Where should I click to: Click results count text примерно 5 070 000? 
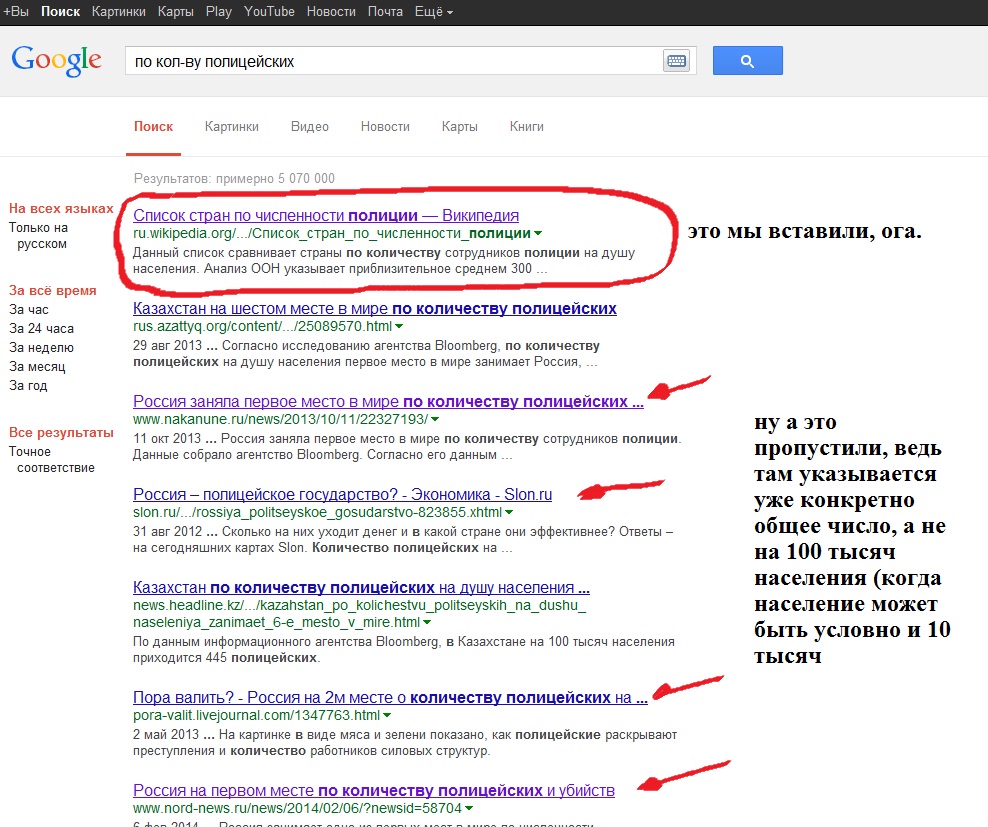tap(275, 178)
